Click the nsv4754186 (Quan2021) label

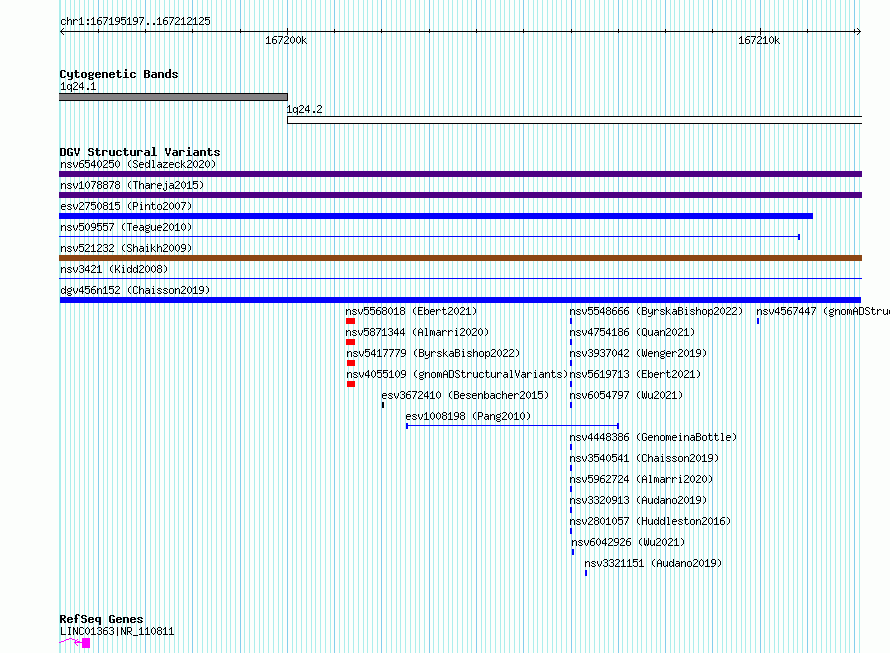pyautogui.click(x=632, y=332)
